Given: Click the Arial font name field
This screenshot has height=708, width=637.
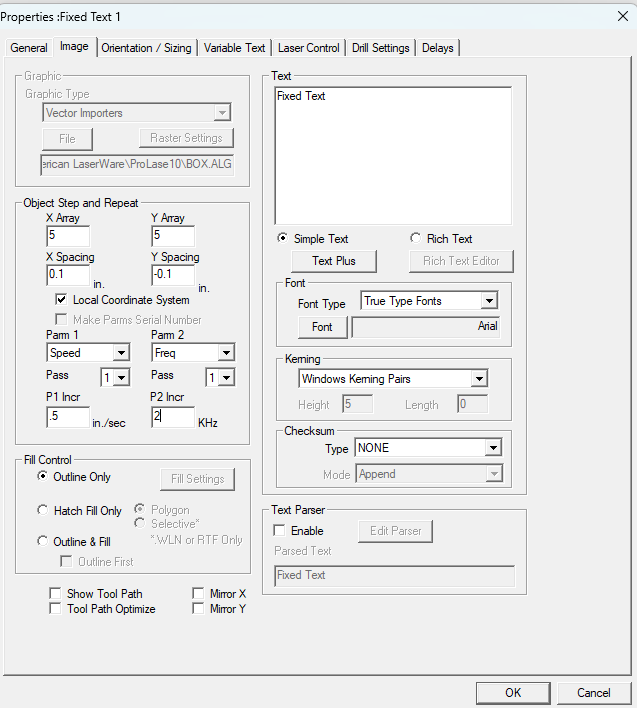Looking at the screenshot, I should (x=426, y=327).
